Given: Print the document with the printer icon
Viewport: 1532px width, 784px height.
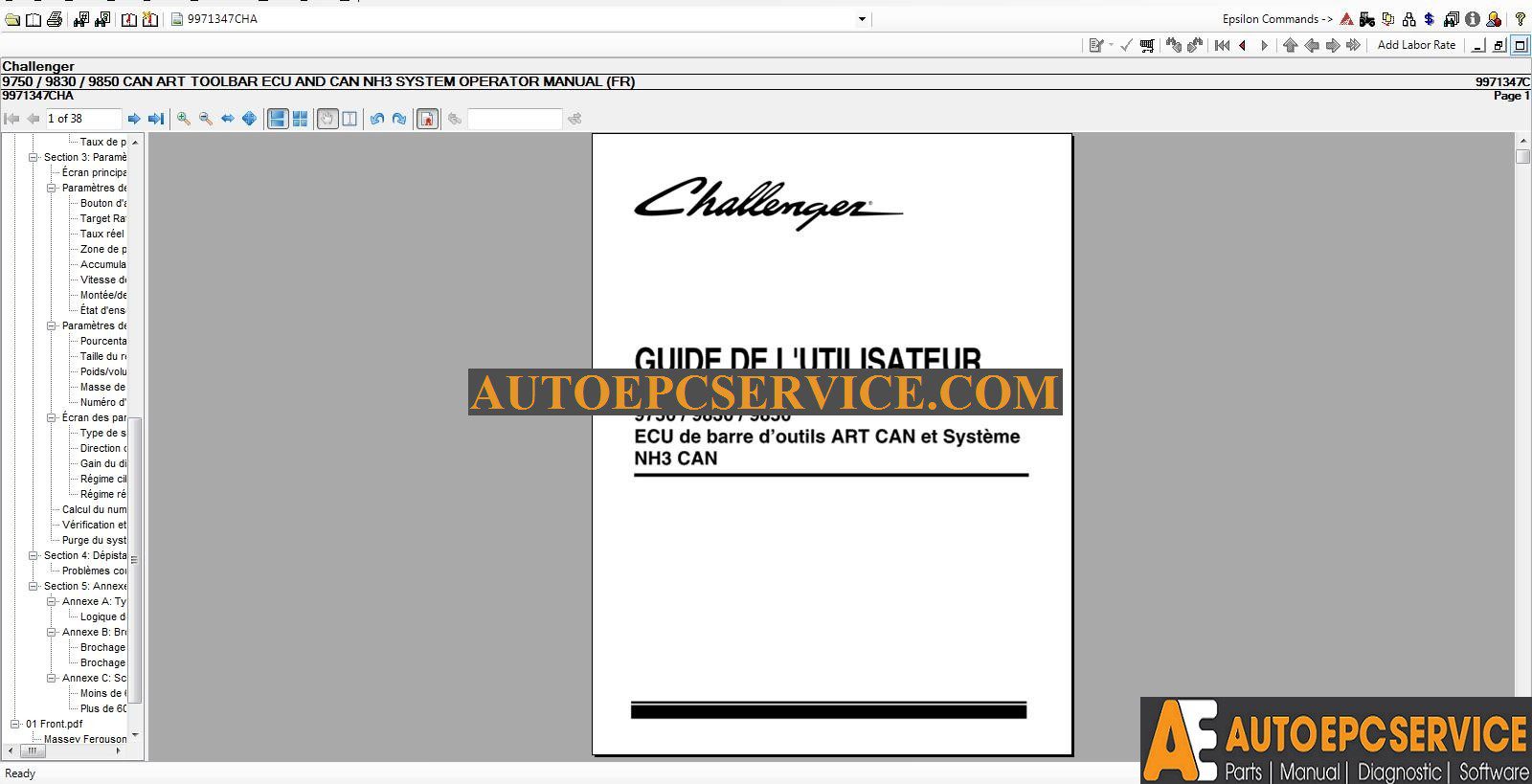Looking at the screenshot, I should click(55, 19).
